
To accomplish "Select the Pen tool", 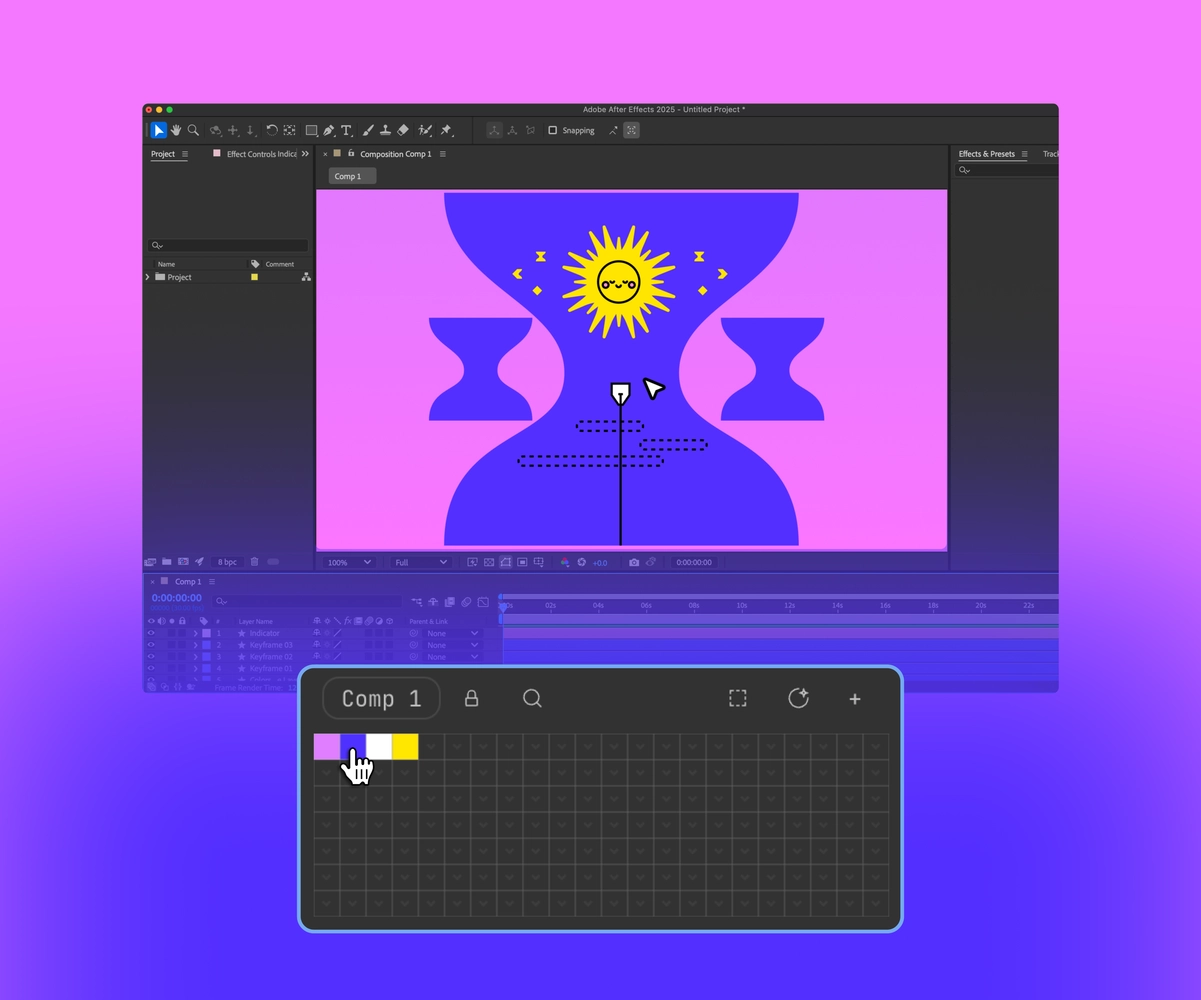I will [329, 130].
